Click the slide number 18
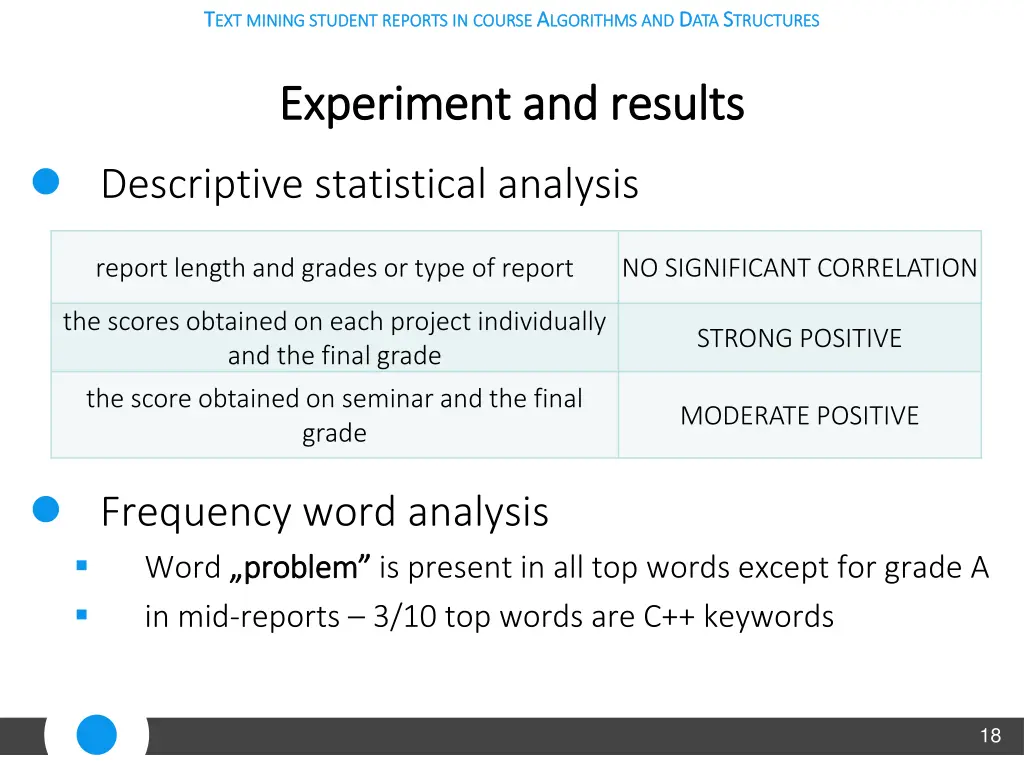 tap(990, 736)
